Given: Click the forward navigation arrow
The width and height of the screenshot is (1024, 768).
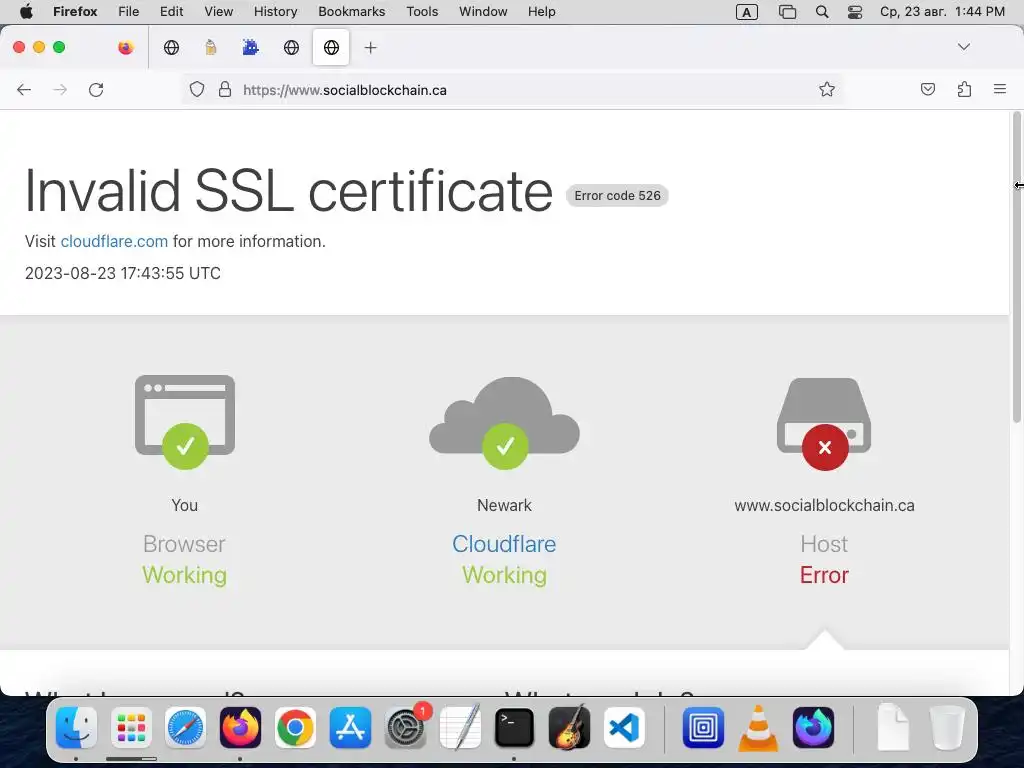Looking at the screenshot, I should 60,89.
